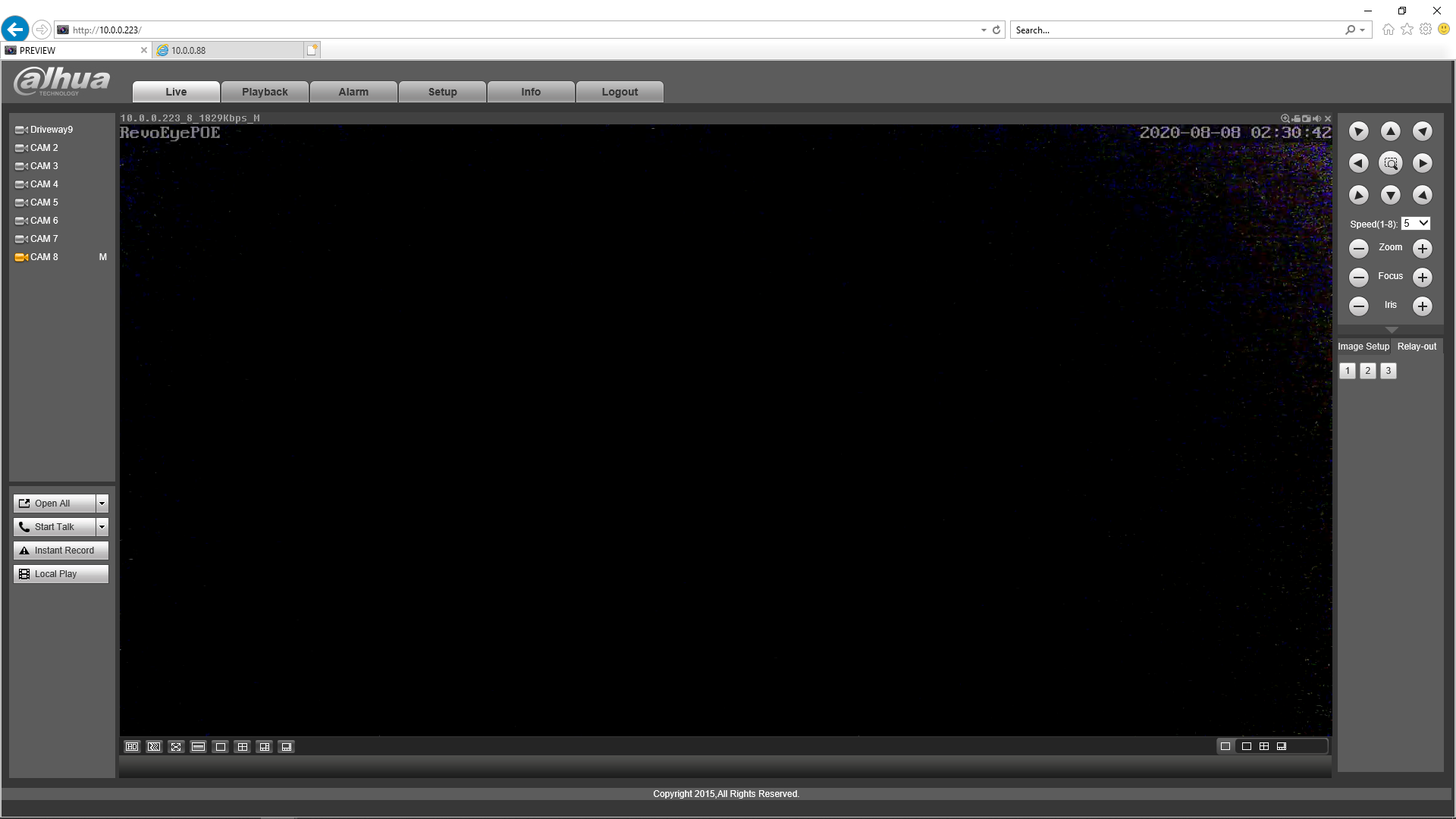Expand the PTZ panel collapse triangle
The height and width of the screenshot is (819, 1456).
tap(1391, 330)
